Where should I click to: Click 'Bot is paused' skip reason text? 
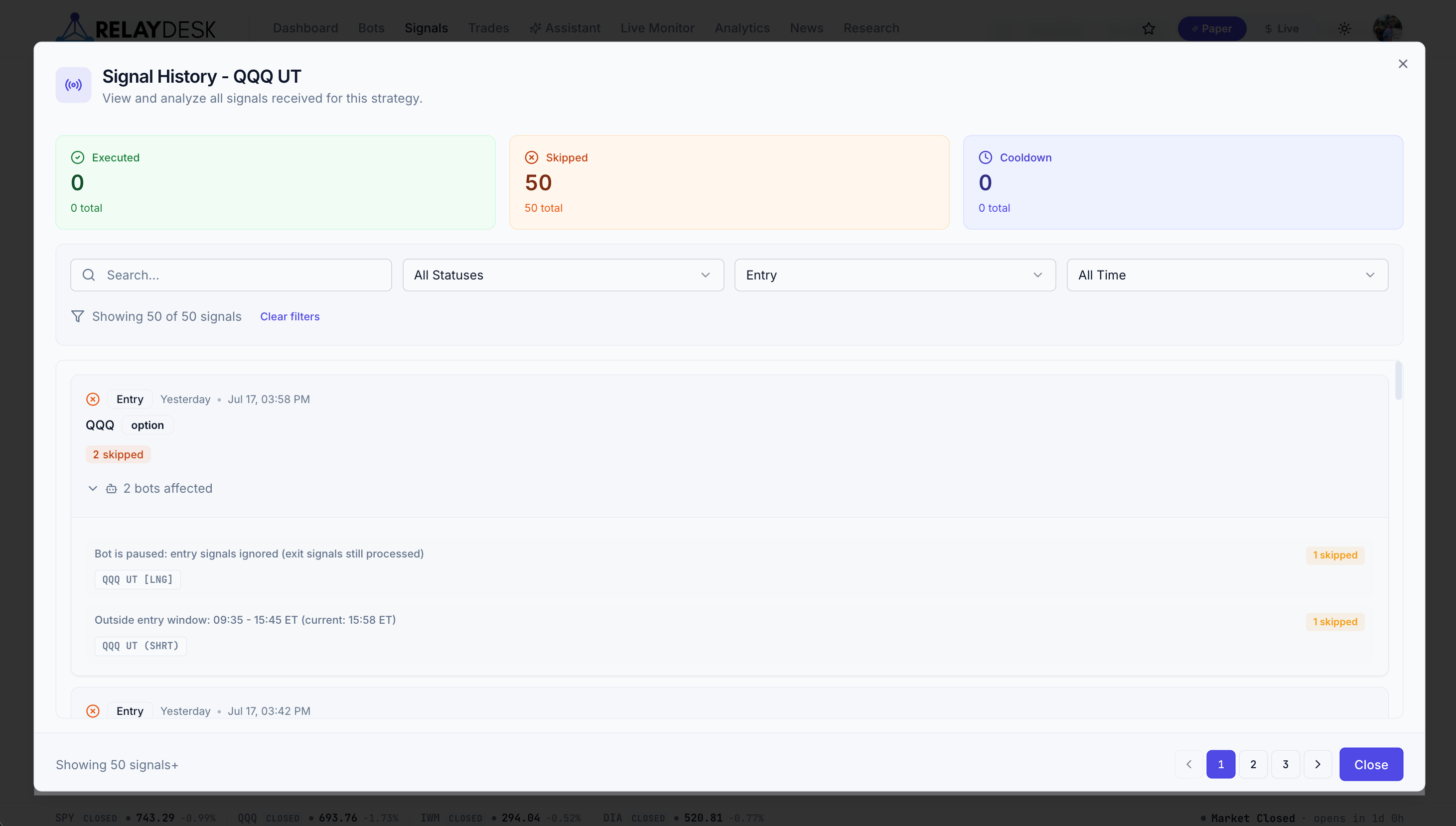[259, 553]
